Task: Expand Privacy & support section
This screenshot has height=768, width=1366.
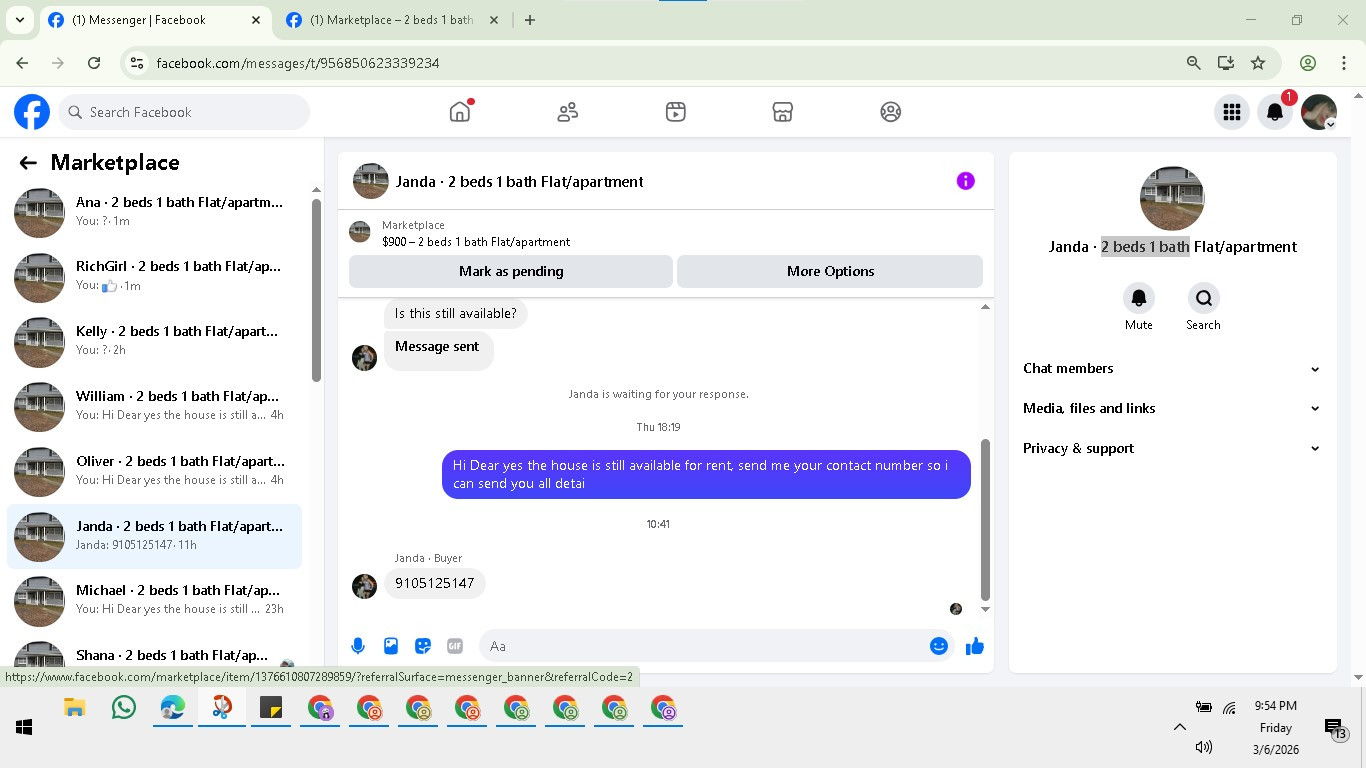Action: click(1172, 448)
